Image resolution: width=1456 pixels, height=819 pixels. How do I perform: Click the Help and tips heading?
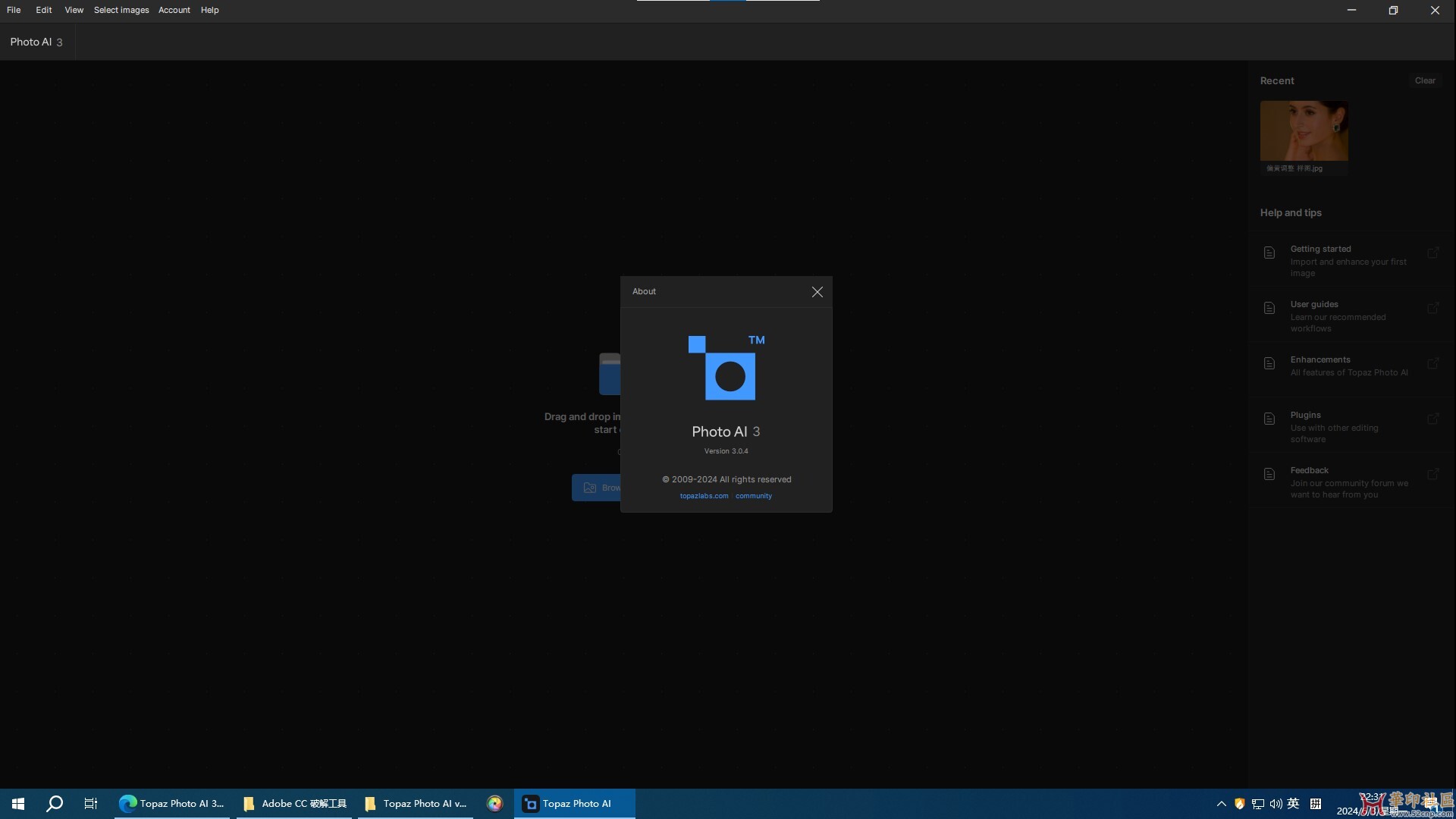1291,213
